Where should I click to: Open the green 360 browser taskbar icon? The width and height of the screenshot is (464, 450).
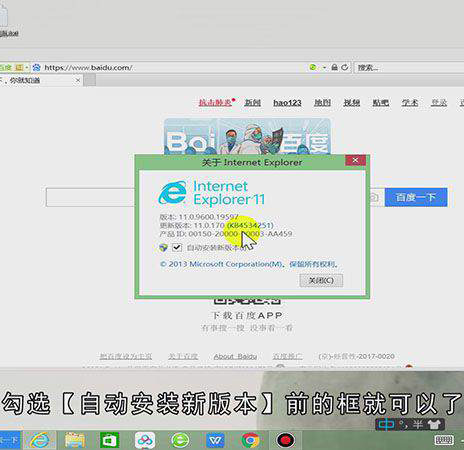pos(180,441)
